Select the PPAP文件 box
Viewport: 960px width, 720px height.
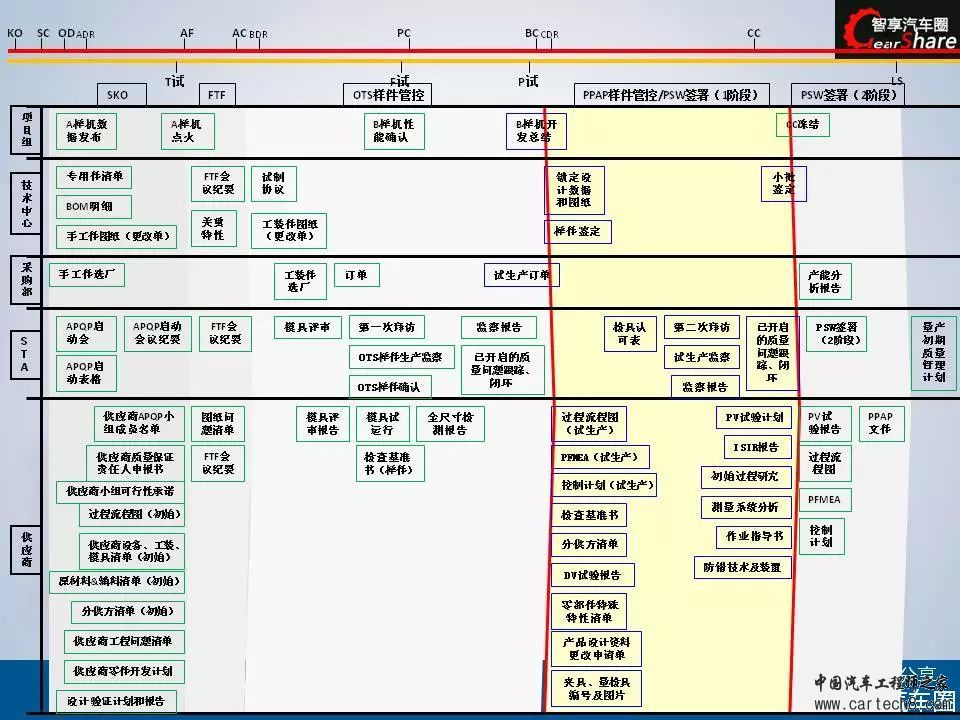880,422
